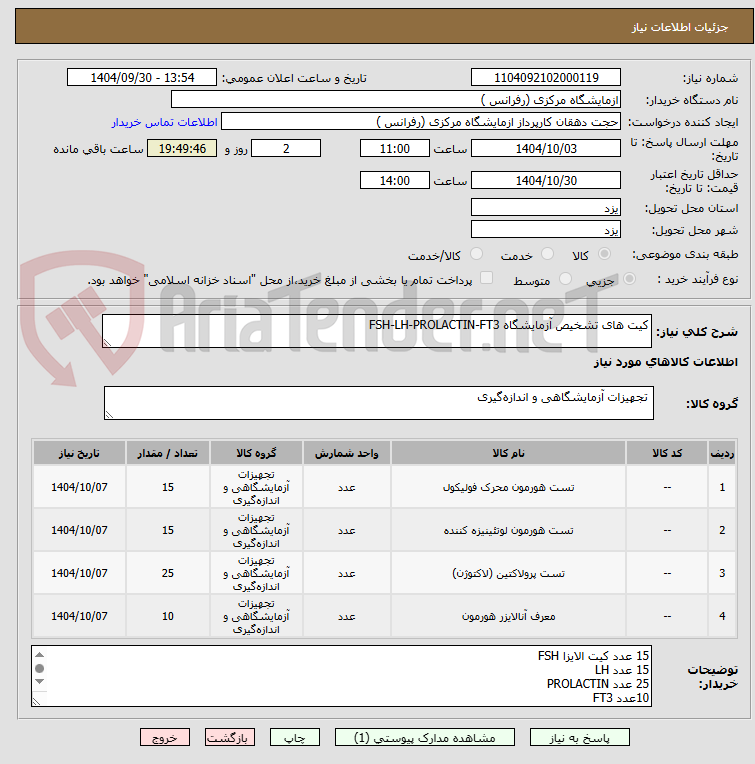Click the price validity date 1404/10/30
This screenshot has width=755, height=764.
tap(546, 180)
